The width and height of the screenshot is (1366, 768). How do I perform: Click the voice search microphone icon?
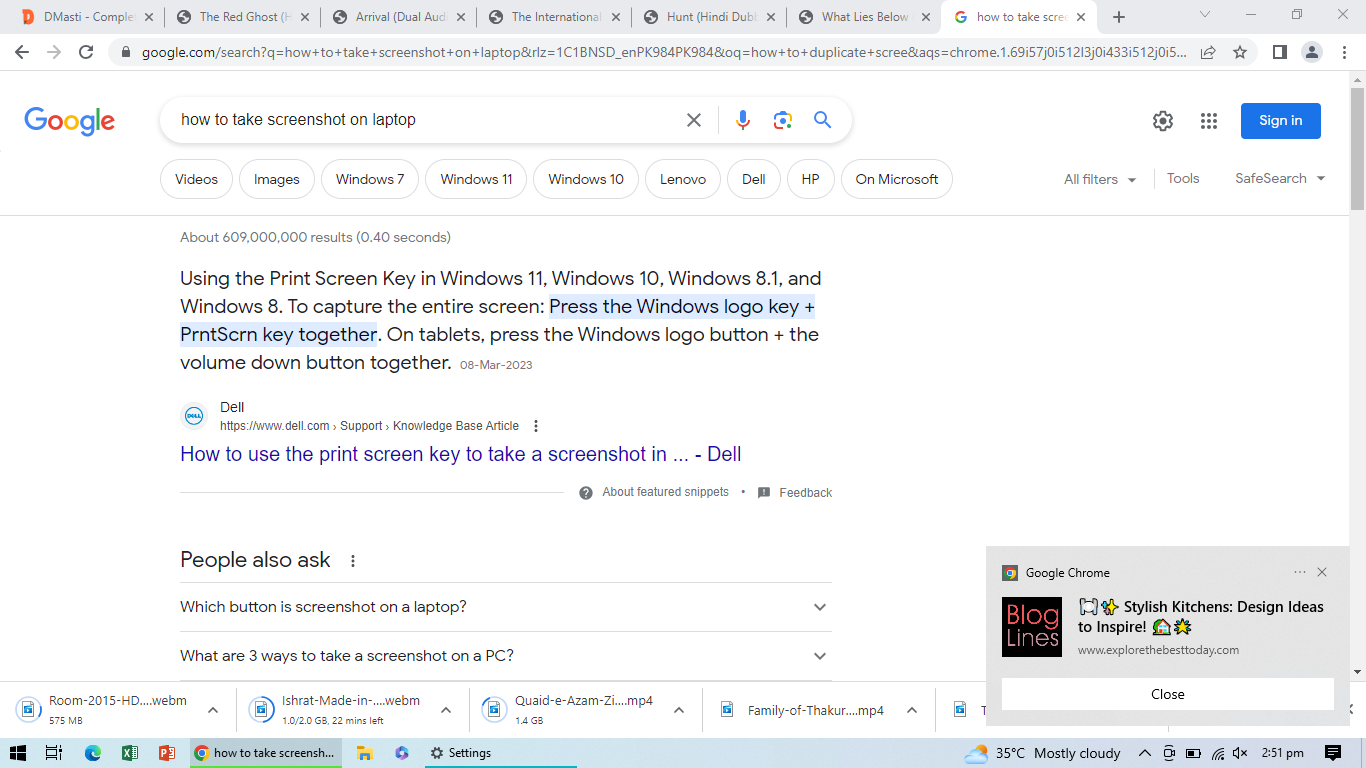(x=742, y=120)
